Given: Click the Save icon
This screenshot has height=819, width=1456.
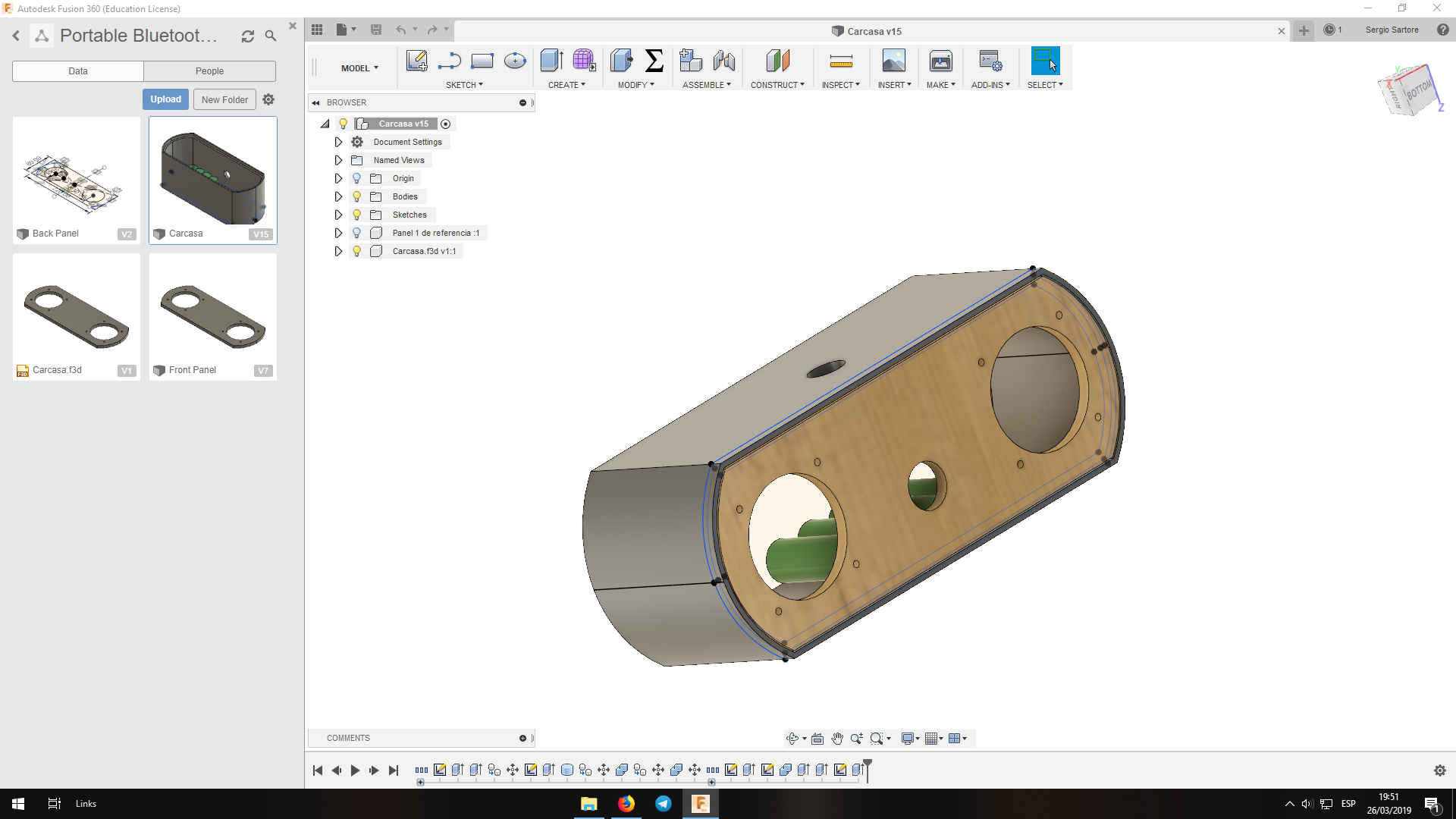Looking at the screenshot, I should tap(376, 30).
